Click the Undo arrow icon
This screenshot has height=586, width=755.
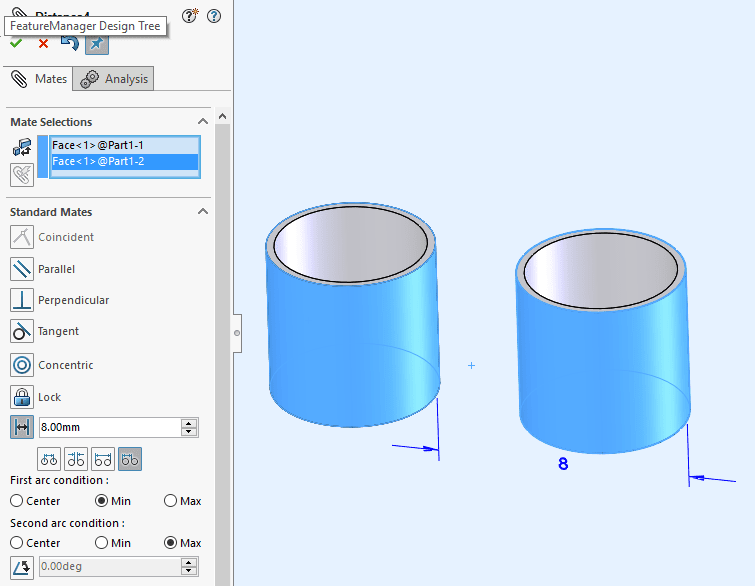(69, 43)
